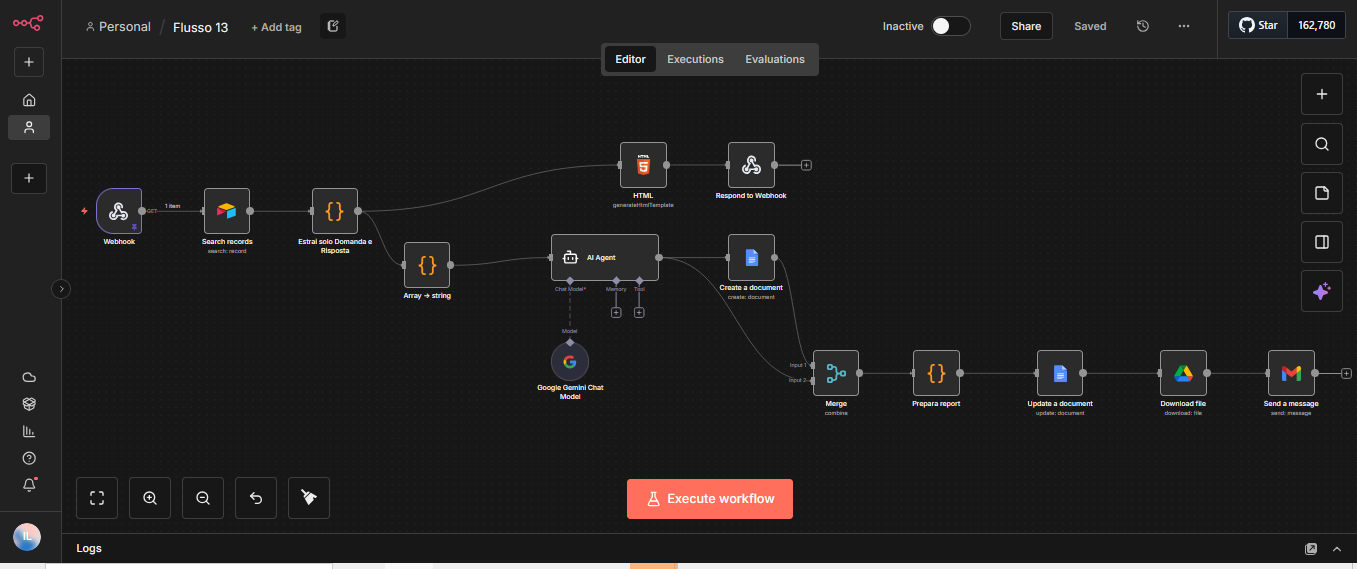The image size is (1357, 569).
Task: Click the lightning trigger icon beside Webhook
Action: [x=84, y=211]
